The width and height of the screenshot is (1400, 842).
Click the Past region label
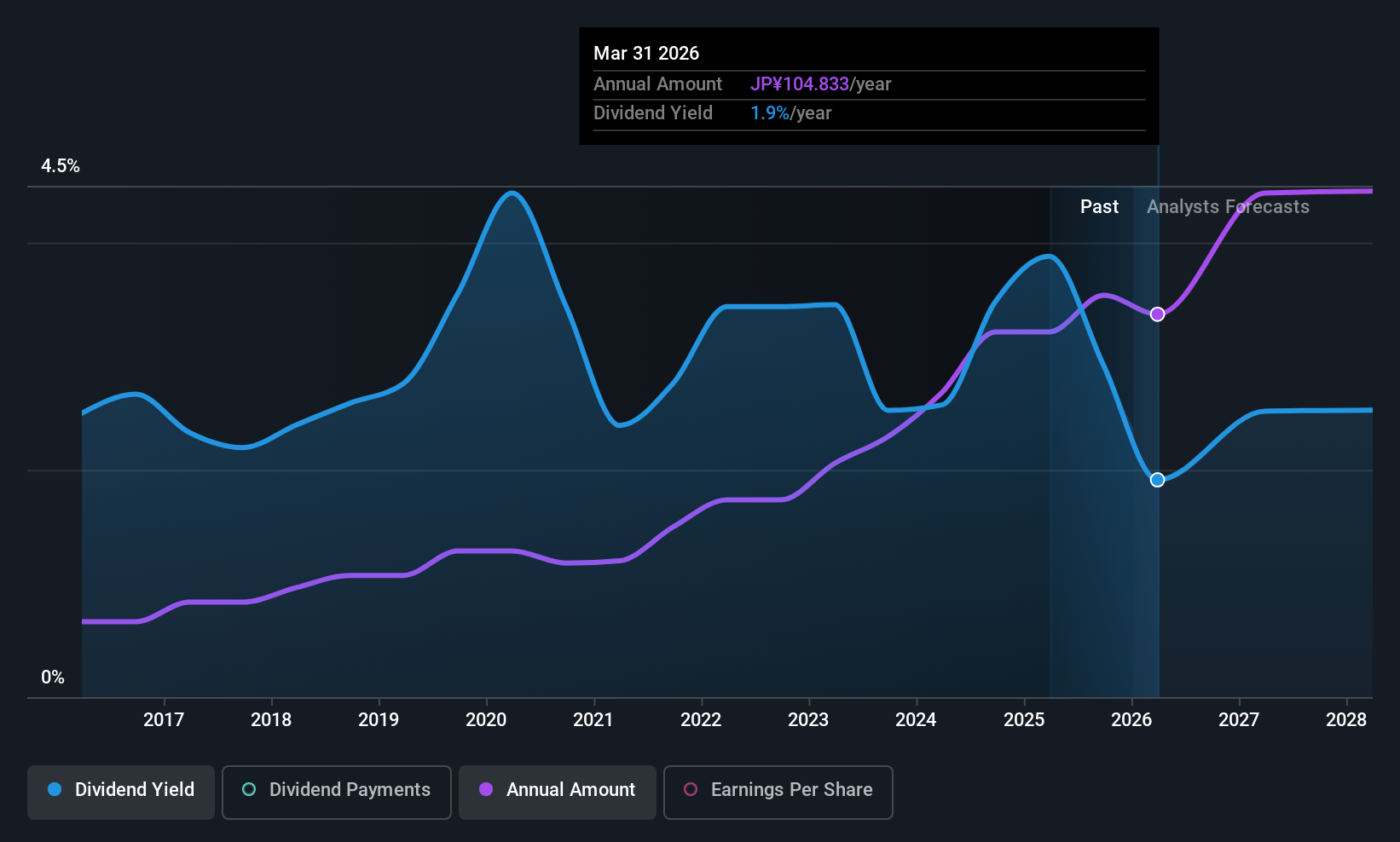[x=1099, y=207]
